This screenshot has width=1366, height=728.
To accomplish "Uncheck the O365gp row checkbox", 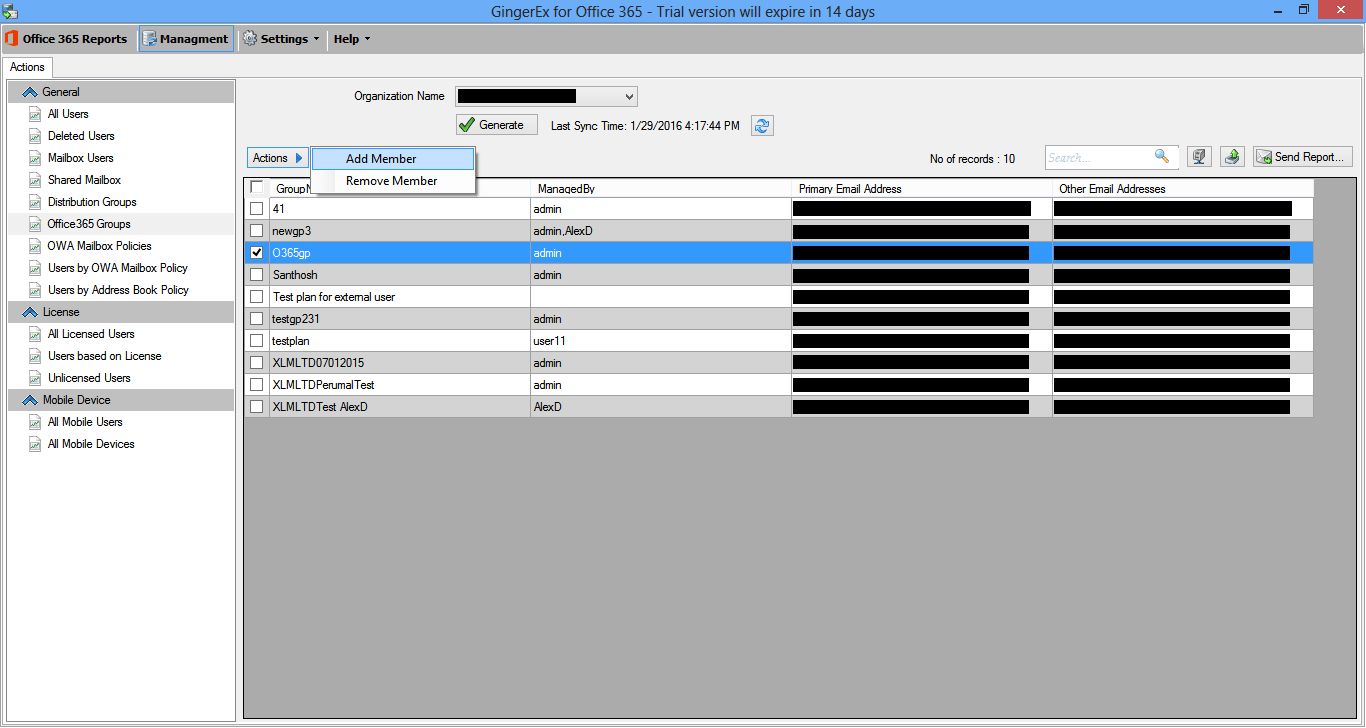I will click(257, 253).
